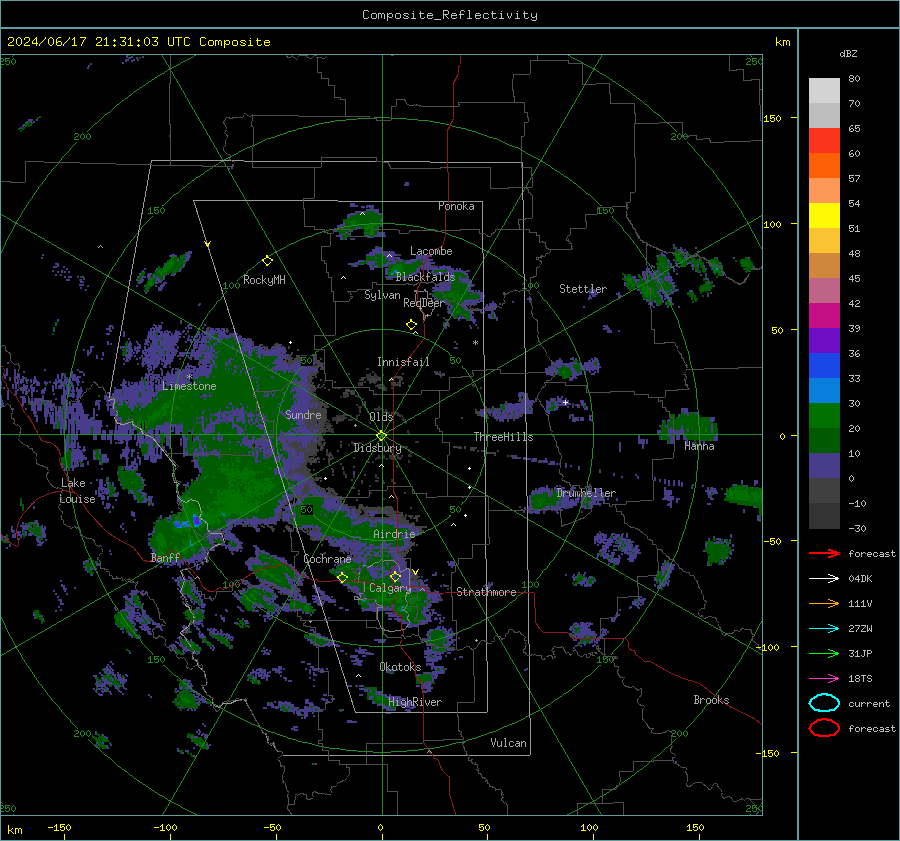
Task: Click the Innisfail city label
Action: click(x=403, y=362)
